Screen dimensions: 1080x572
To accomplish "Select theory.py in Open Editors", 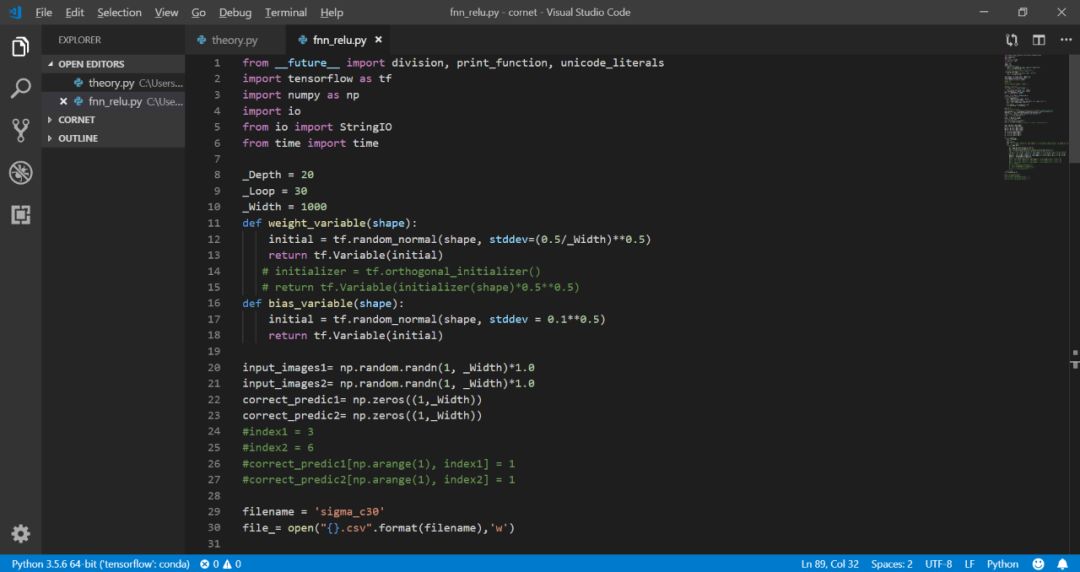I will click(113, 83).
